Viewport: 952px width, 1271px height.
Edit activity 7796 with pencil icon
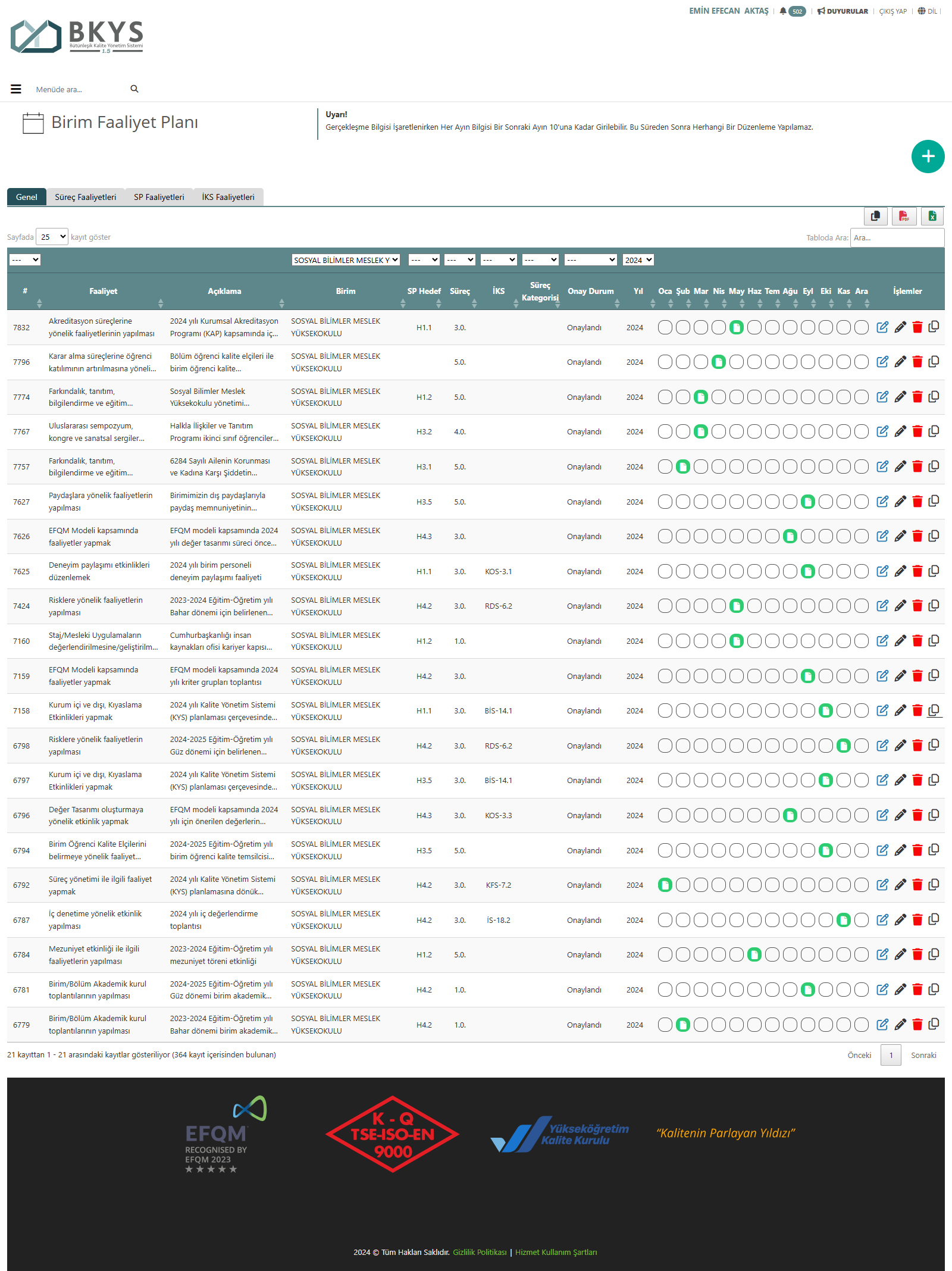(900, 362)
